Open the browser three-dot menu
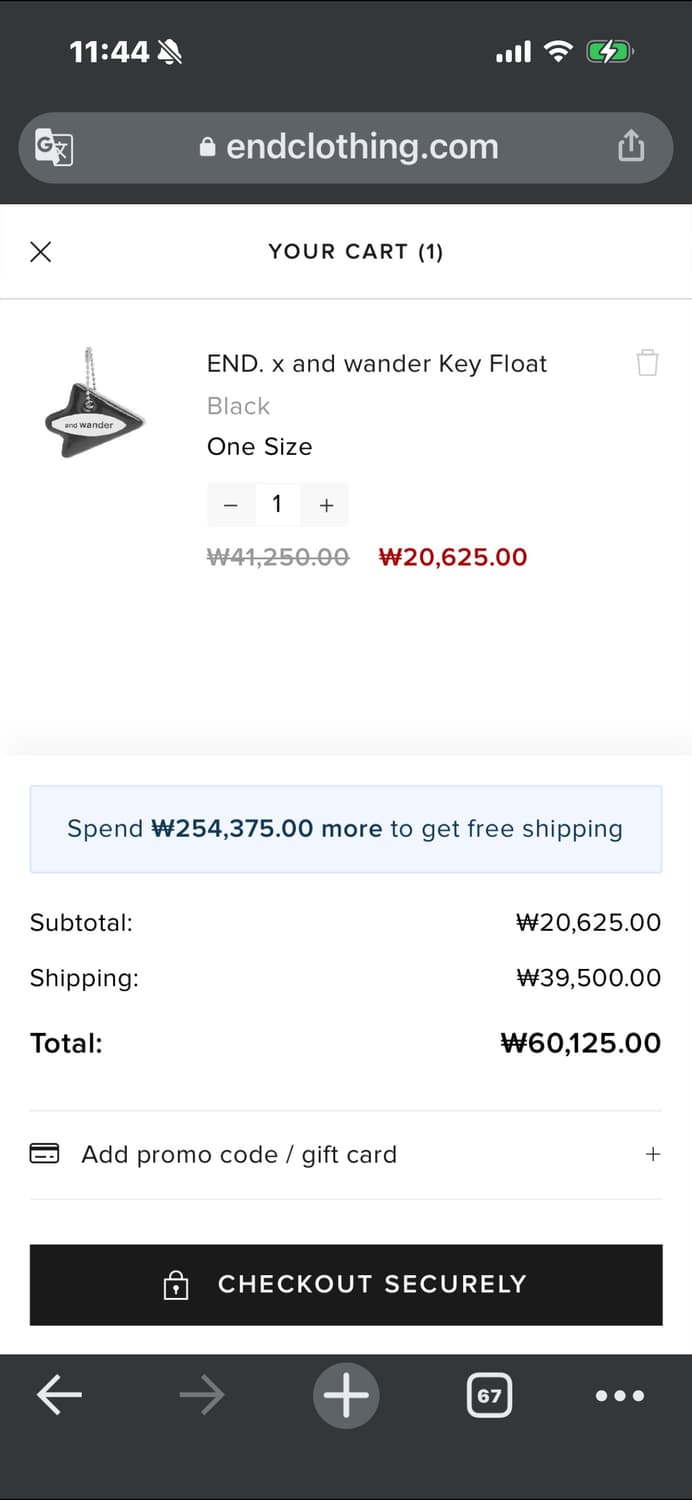This screenshot has width=692, height=1500. point(620,1395)
